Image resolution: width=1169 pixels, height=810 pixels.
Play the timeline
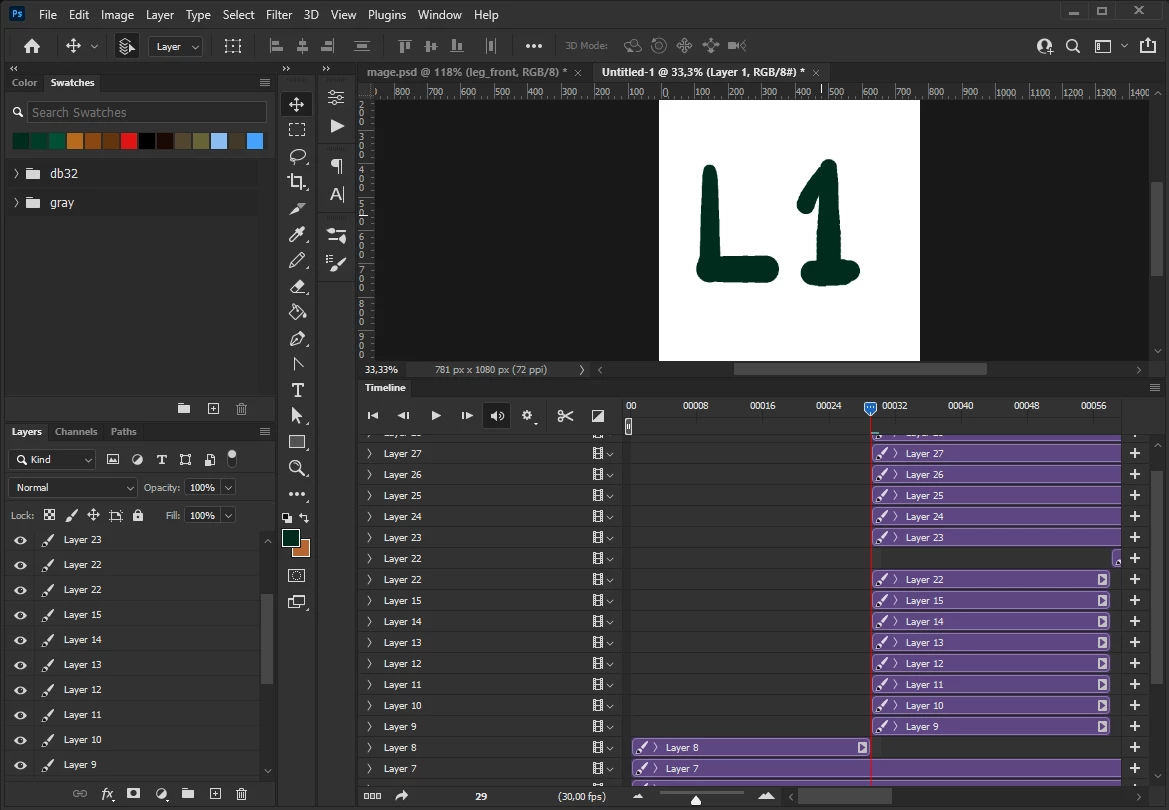point(436,415)
